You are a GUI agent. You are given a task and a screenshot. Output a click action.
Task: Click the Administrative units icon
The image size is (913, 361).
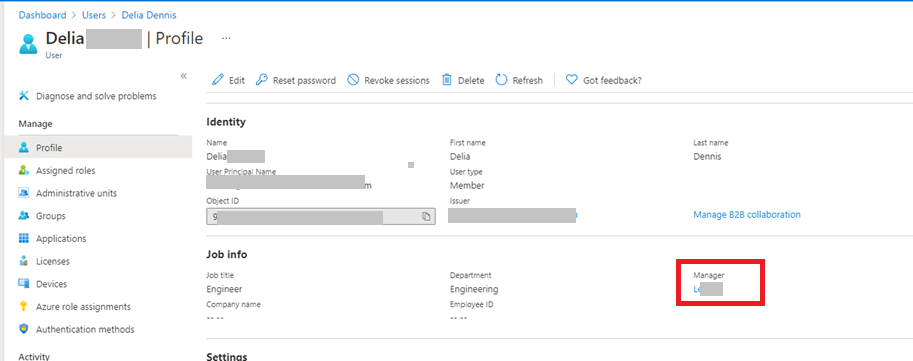click(x=24, y=193)
